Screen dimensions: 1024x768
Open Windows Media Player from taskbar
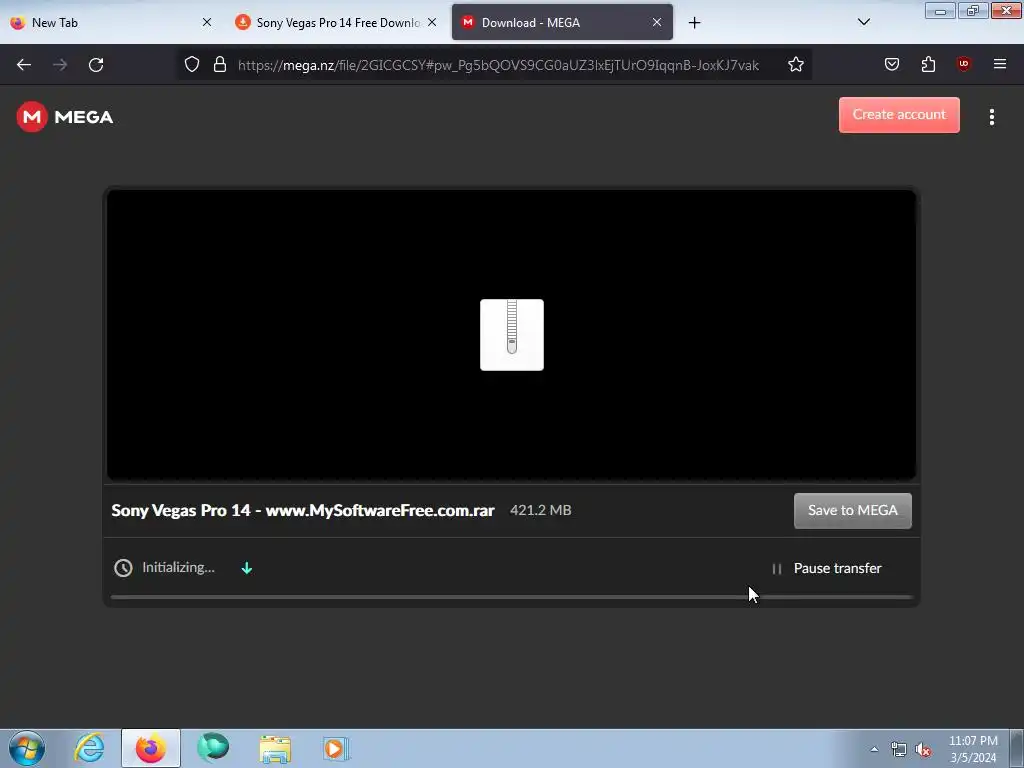click(x=336, y=748)
